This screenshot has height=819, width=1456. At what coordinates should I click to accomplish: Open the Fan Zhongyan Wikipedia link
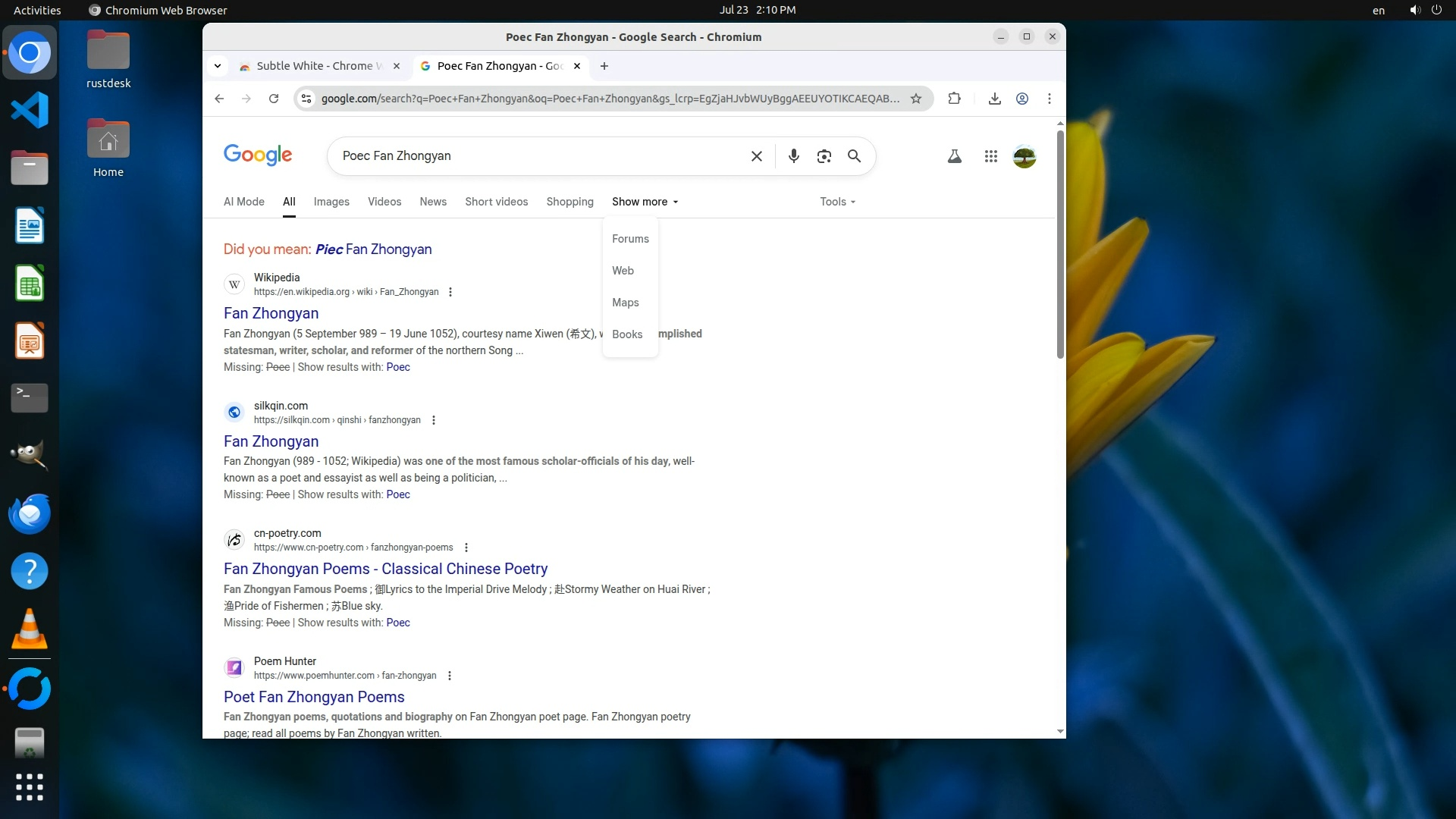click(x=271, y=313)
